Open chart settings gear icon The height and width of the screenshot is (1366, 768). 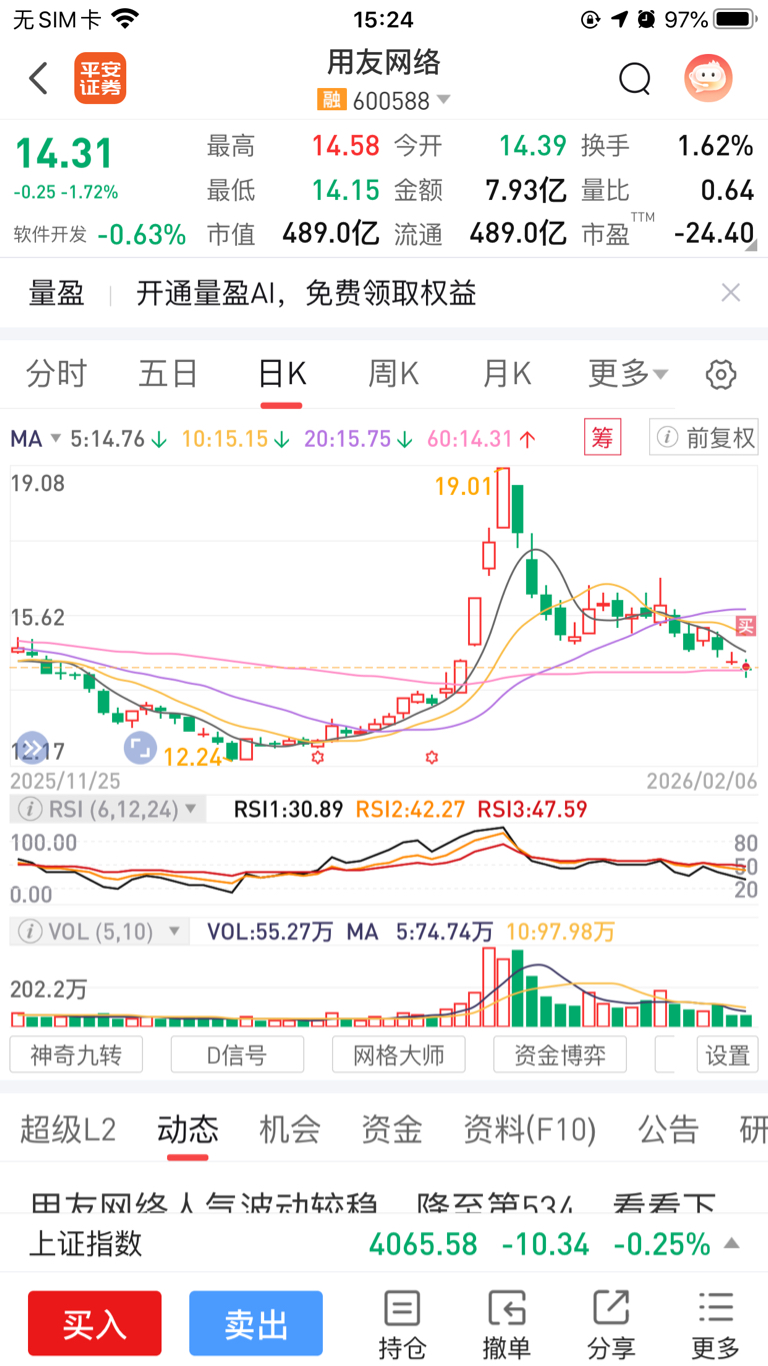[721, 375]
